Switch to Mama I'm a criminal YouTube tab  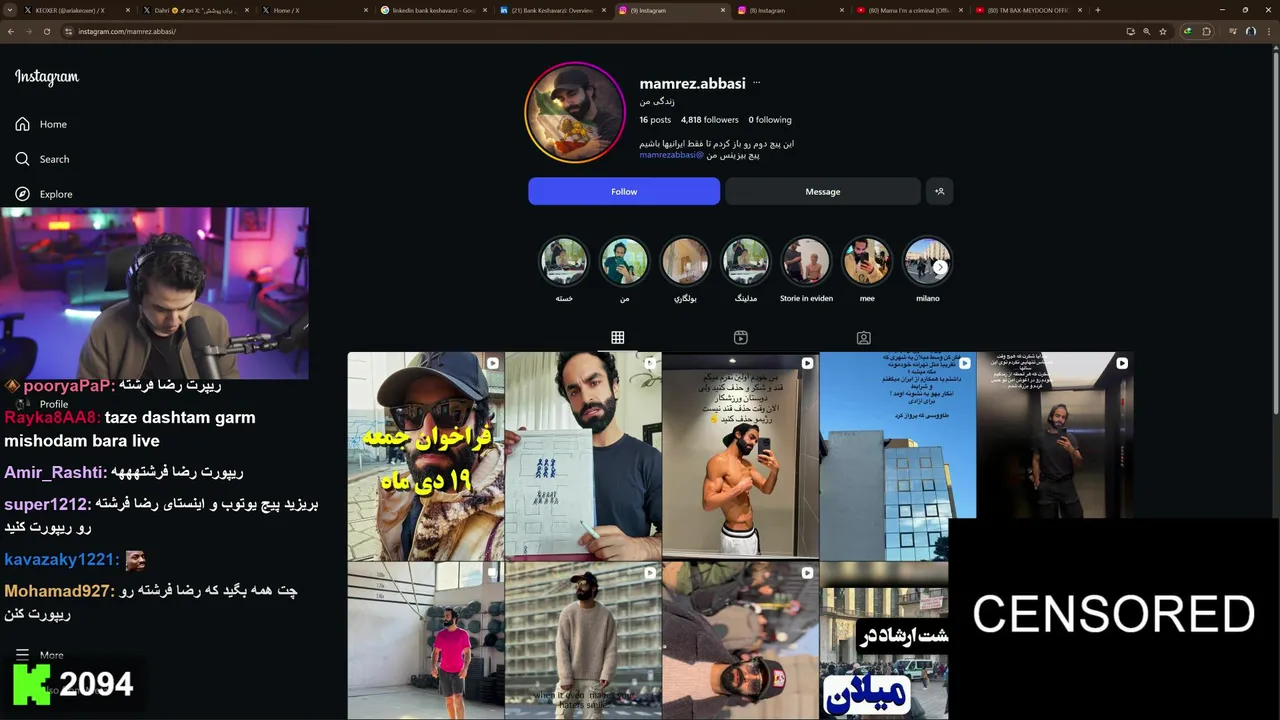(x=909, y=10)
